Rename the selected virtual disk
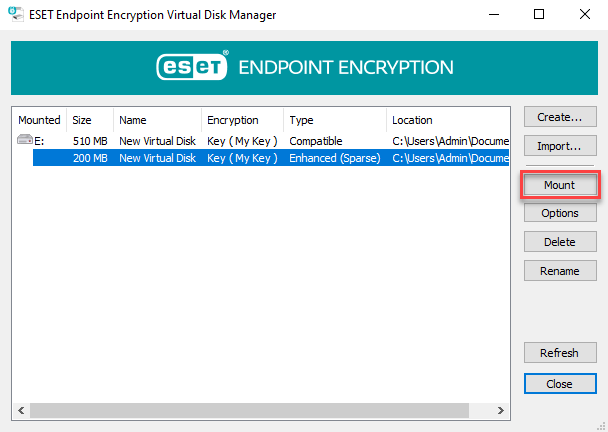This screenshot has height=432, width=608. (x=560, y=271)
